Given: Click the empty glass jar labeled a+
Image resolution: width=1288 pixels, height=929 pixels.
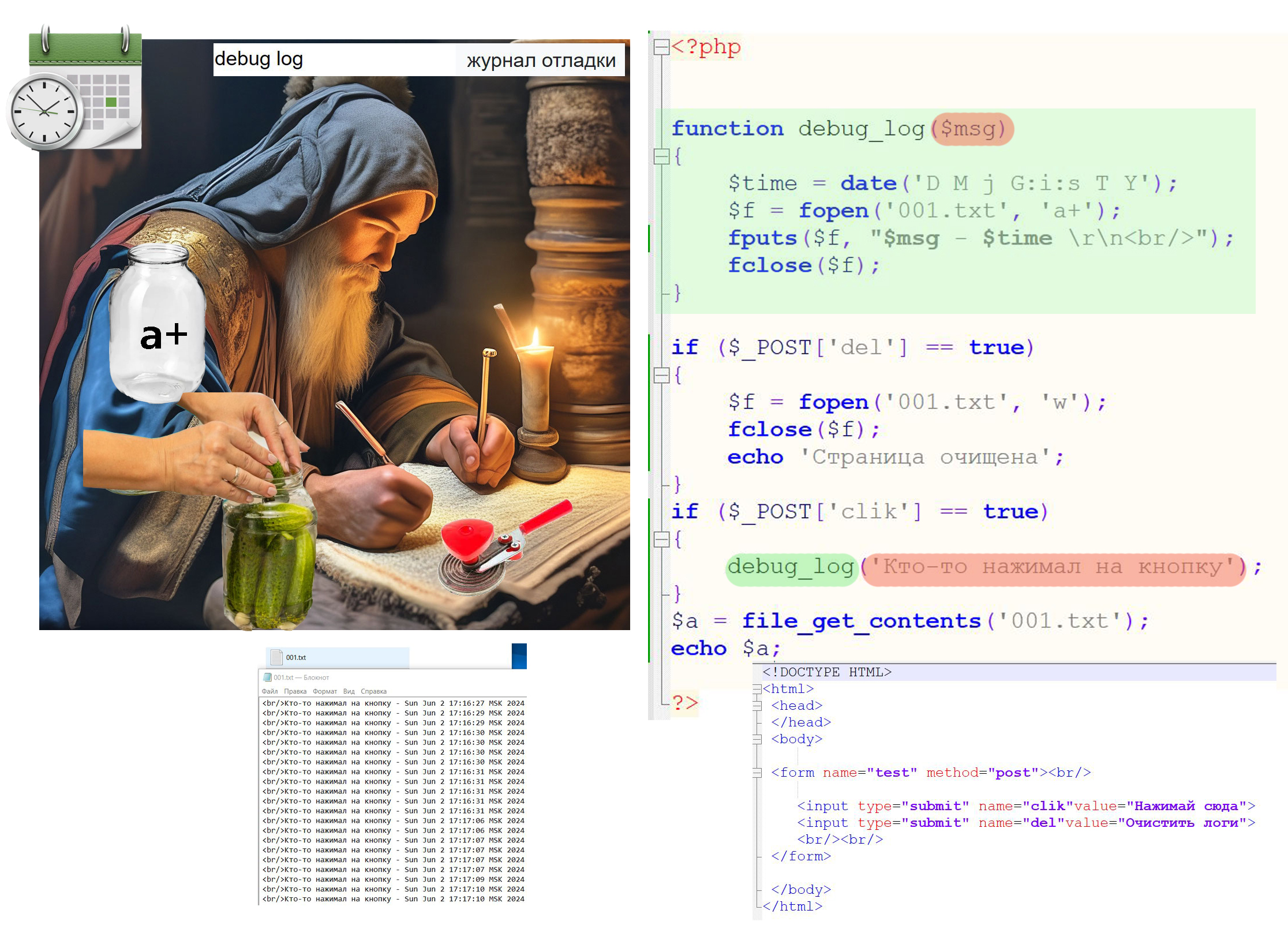Looking at the screenshot, I should (x=158, y=323).
